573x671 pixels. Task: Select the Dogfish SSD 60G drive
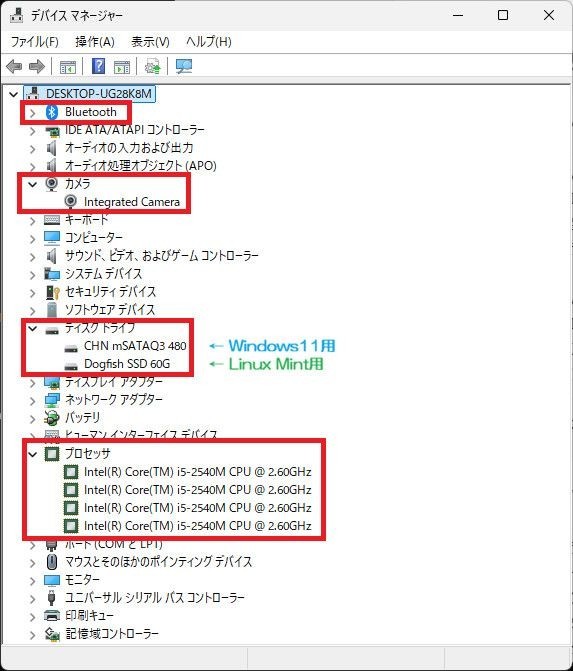pyautogui.click(x=127, y=364)
